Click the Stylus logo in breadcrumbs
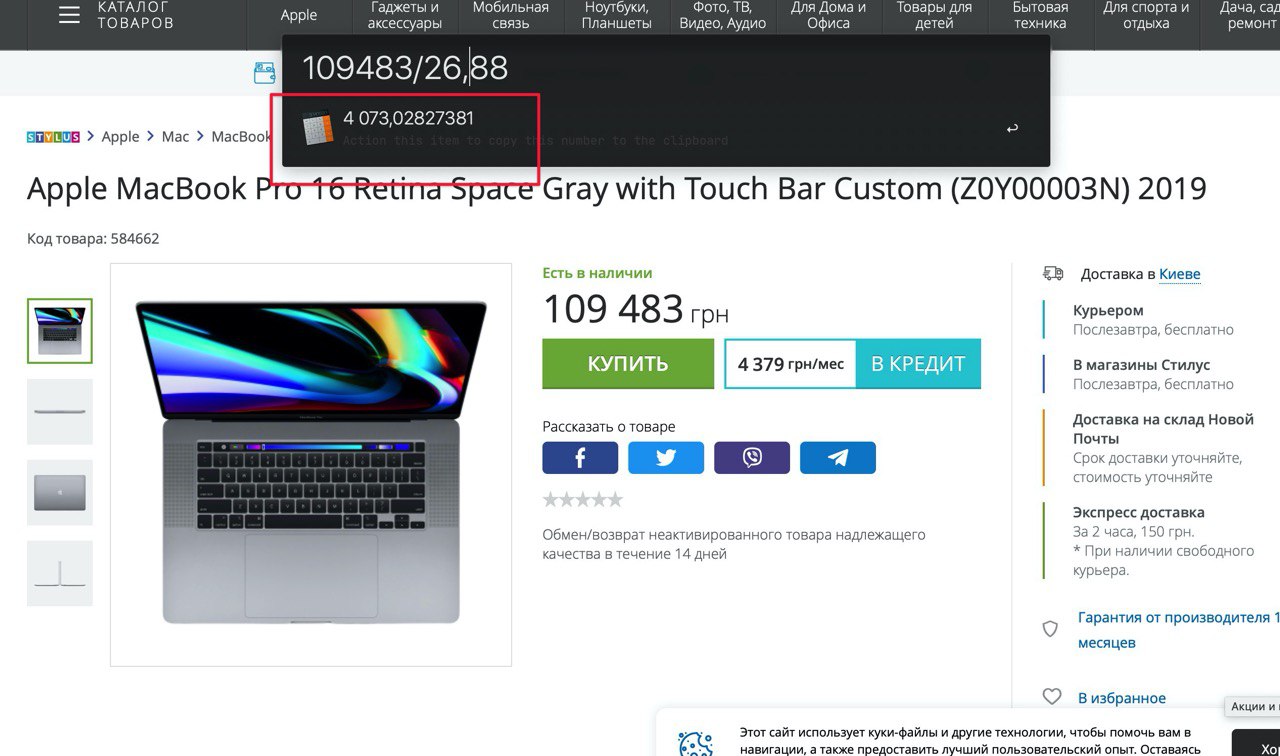 pos(53,136)
